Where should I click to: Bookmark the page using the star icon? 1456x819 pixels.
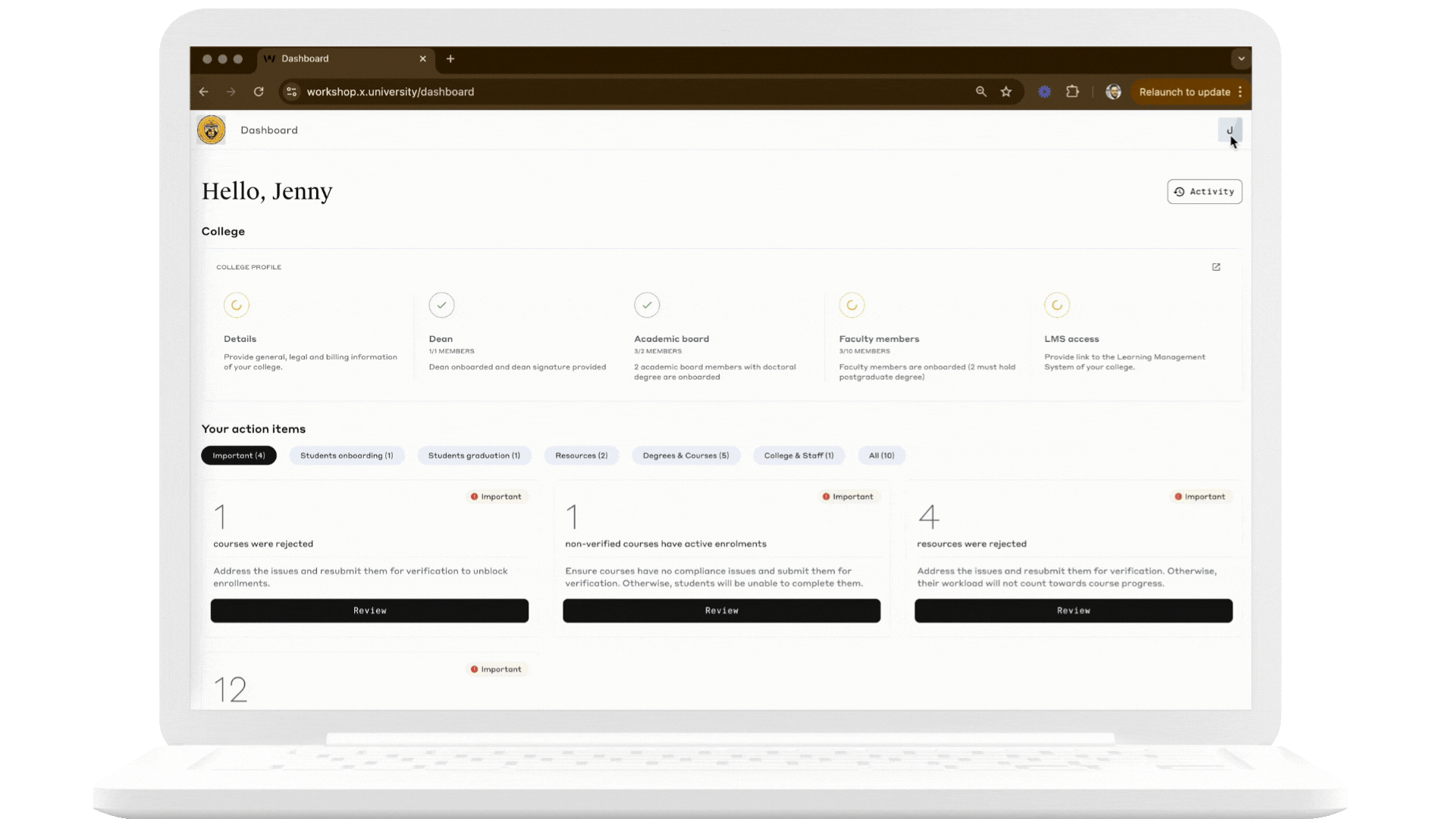click(x=1006, y=91)
